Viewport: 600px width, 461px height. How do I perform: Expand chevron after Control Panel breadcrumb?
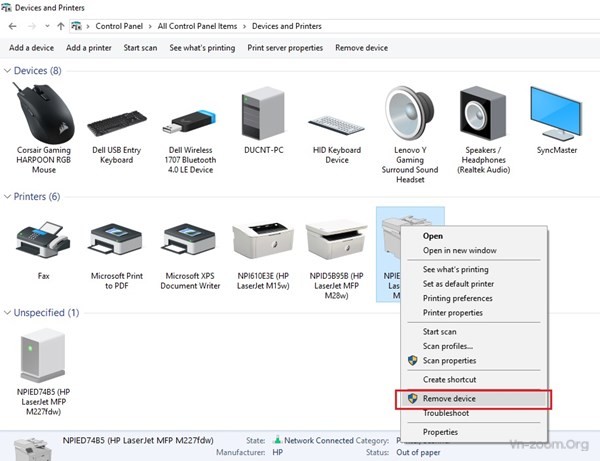point(150,26)
